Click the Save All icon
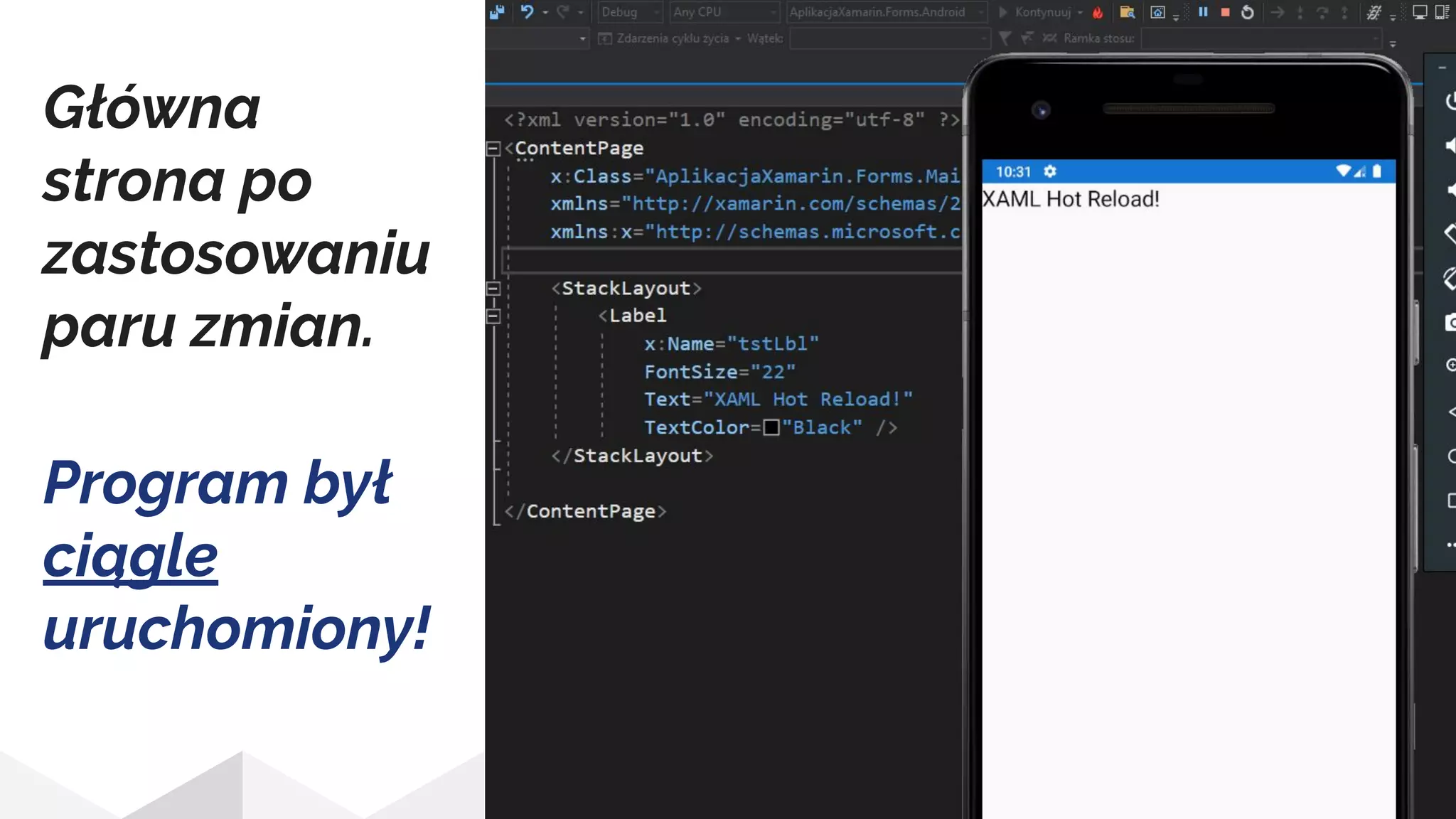 tap(497, 11)
